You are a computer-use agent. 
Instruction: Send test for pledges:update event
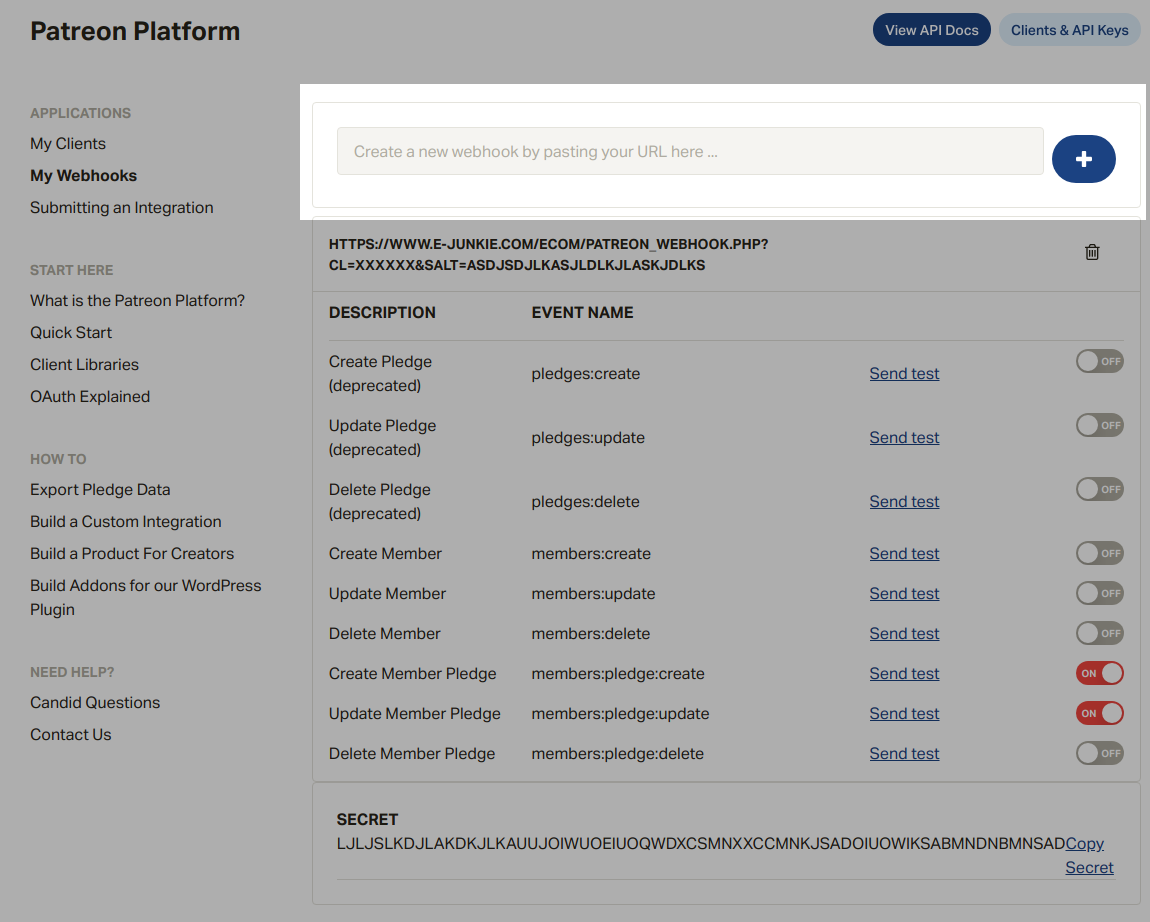click(904, 438)
